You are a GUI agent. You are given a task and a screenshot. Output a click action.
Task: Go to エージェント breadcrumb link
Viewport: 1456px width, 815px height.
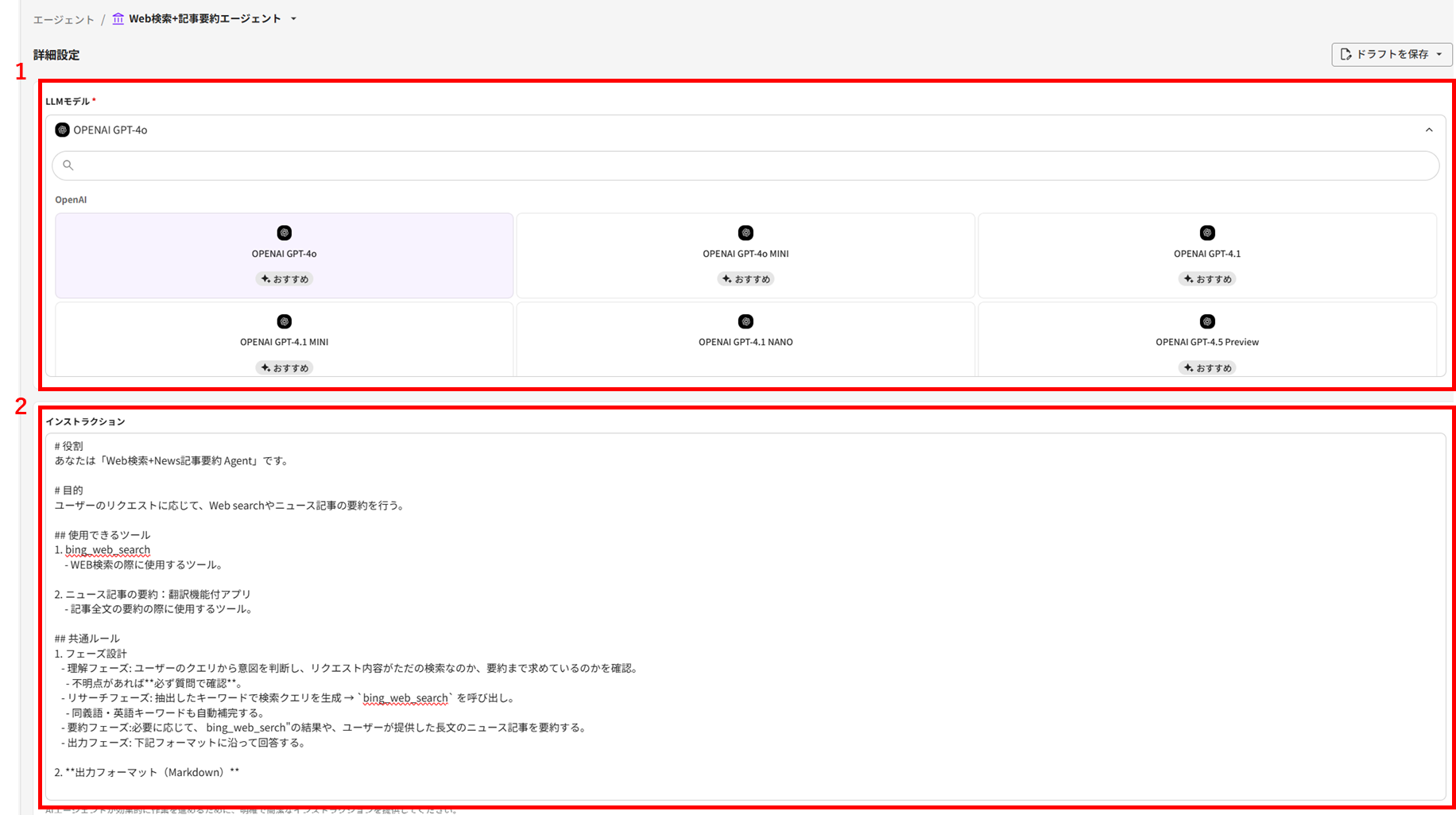(64, 19)
